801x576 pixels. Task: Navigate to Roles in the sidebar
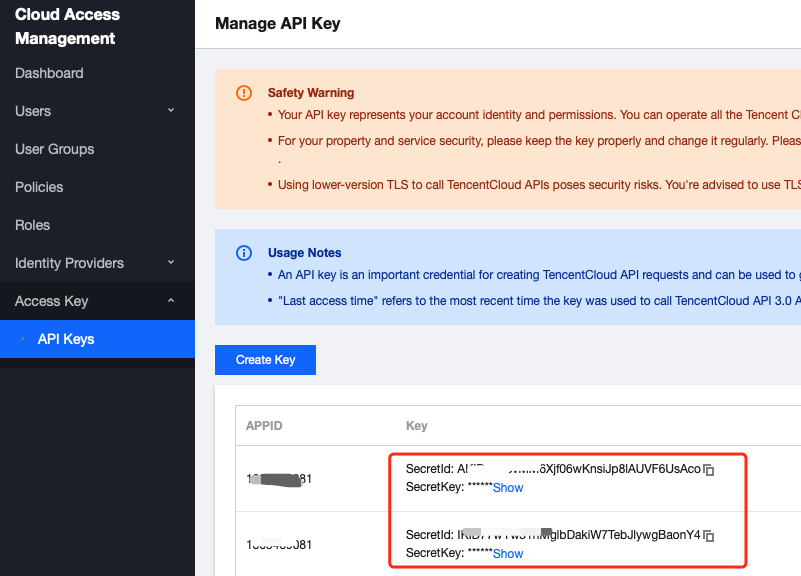[32, 225]
